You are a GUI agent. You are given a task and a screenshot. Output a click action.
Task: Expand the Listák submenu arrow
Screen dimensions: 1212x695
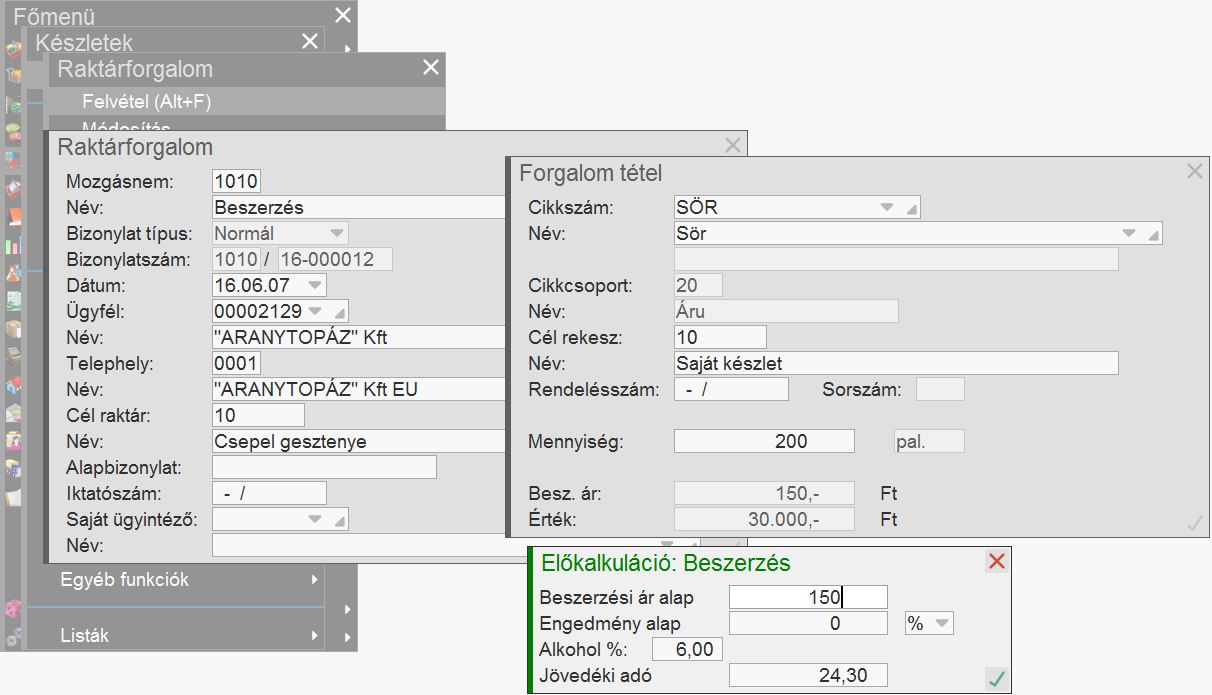tap(315, 636)
